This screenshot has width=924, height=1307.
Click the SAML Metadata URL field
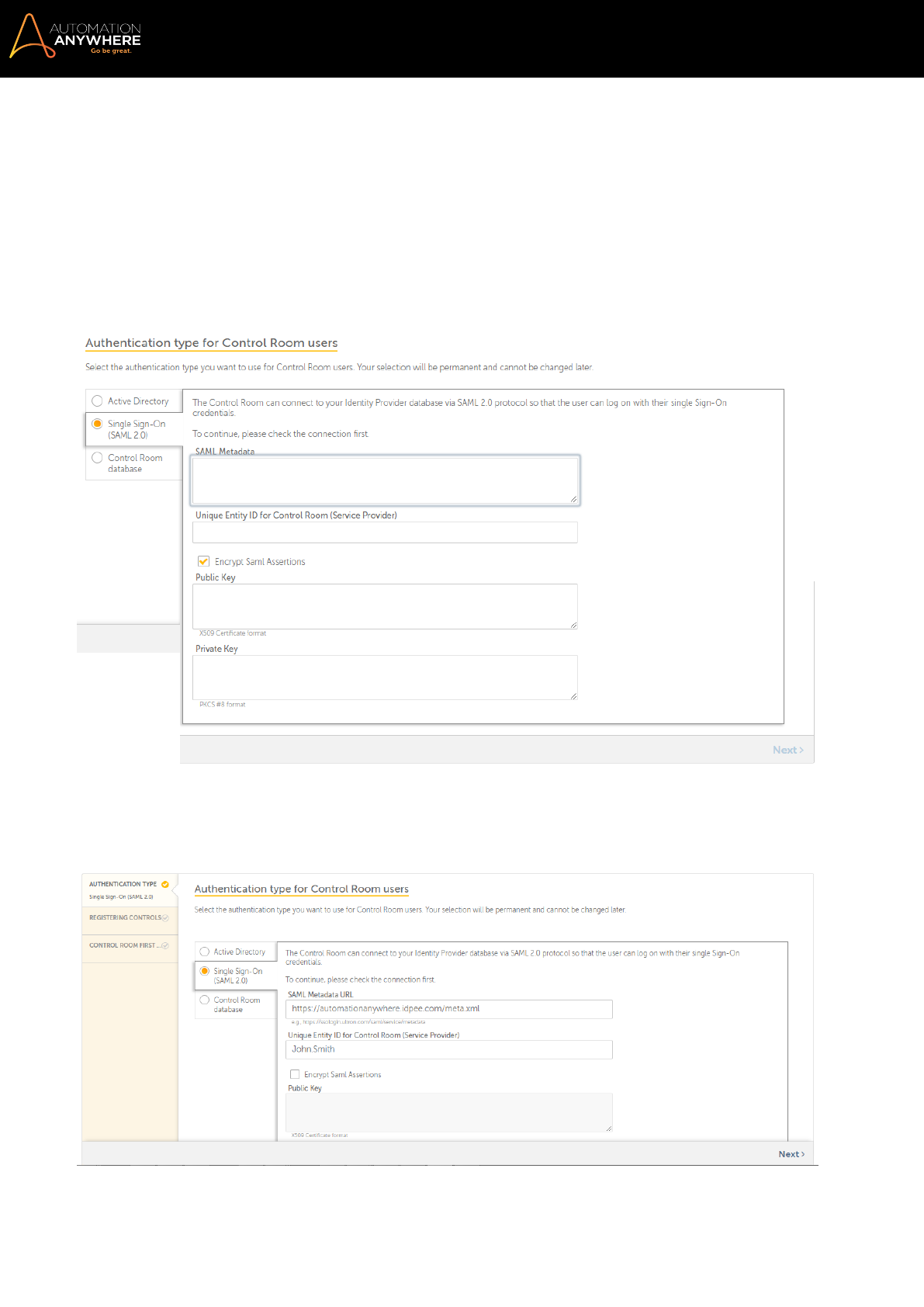449,1009
